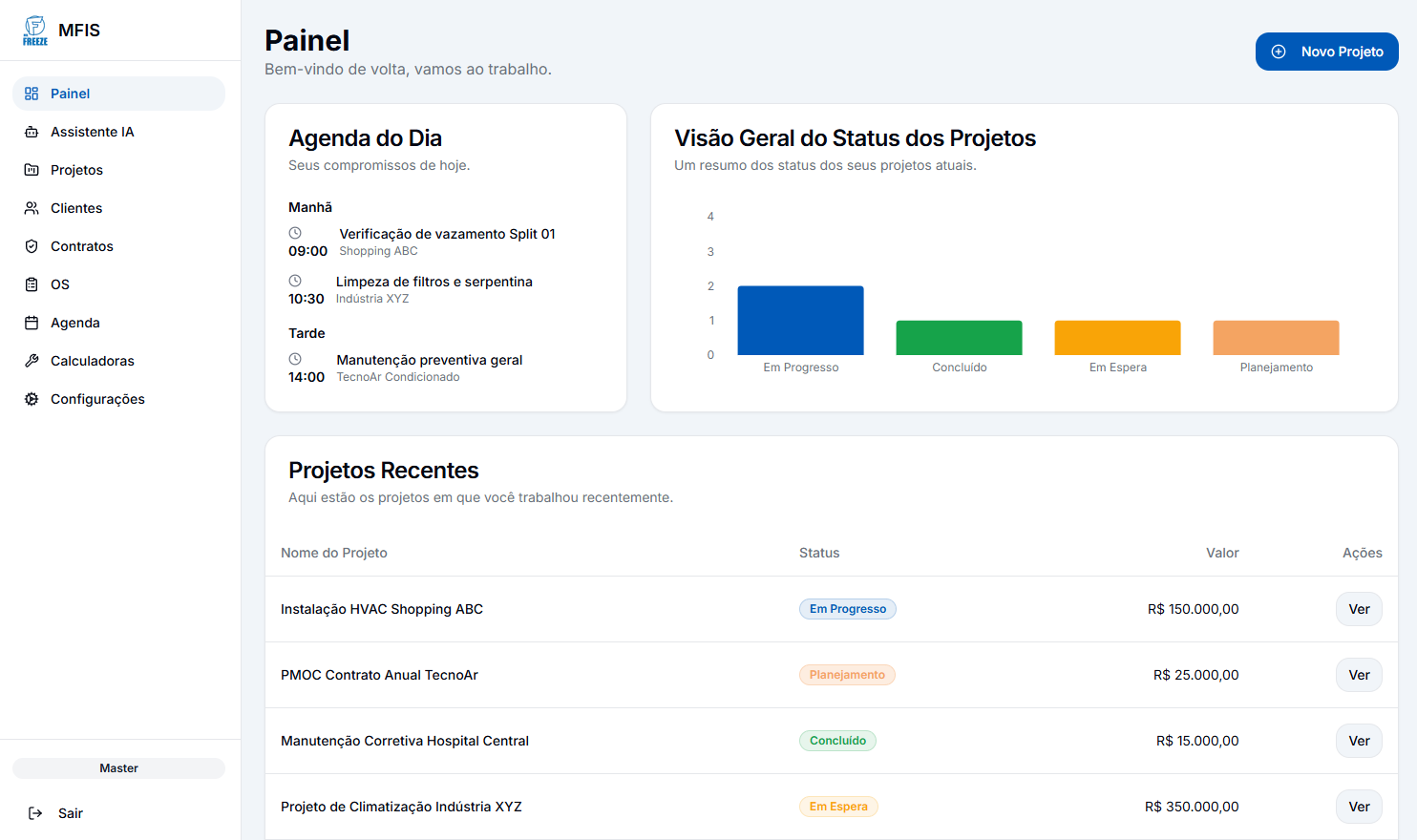Click the Master role badge
This screenshot has height=840, width=1417.
(x=118, y=768)
